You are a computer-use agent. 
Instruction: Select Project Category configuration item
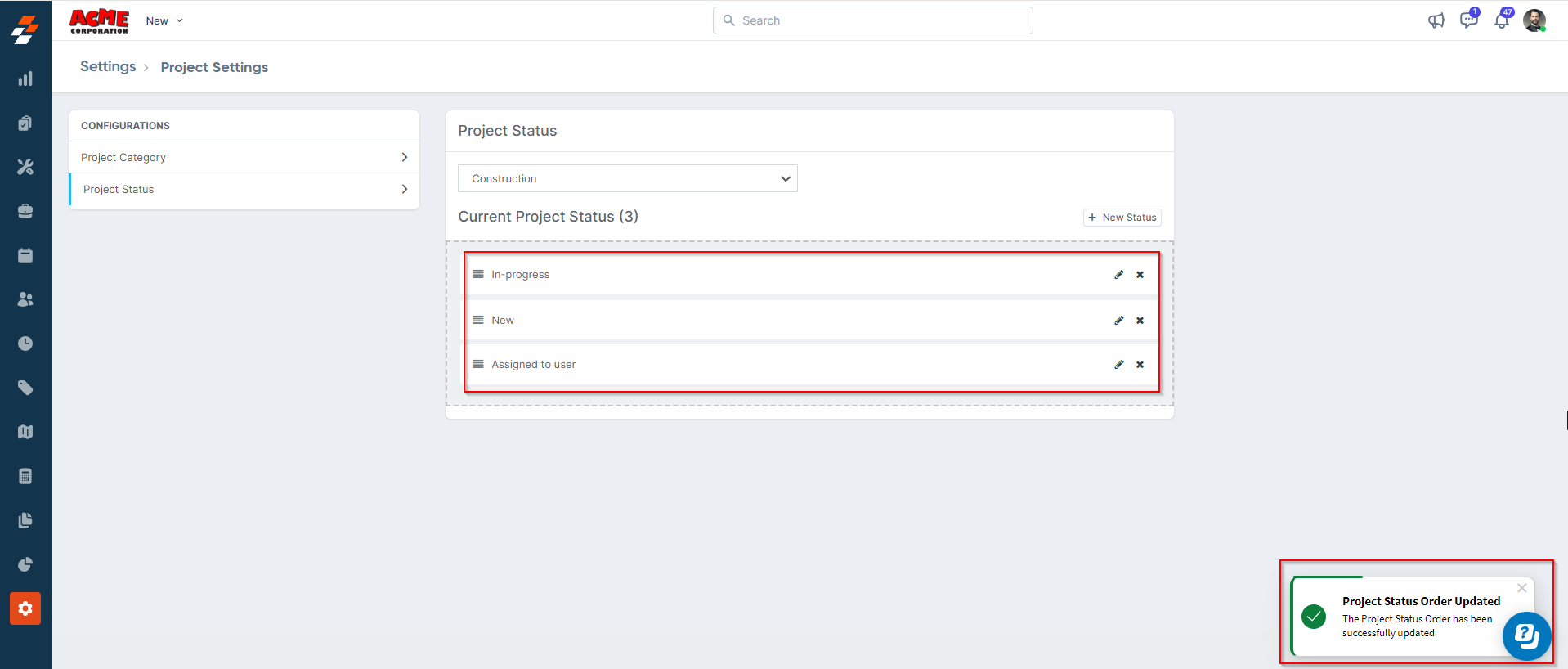click(x=123, y=157)
